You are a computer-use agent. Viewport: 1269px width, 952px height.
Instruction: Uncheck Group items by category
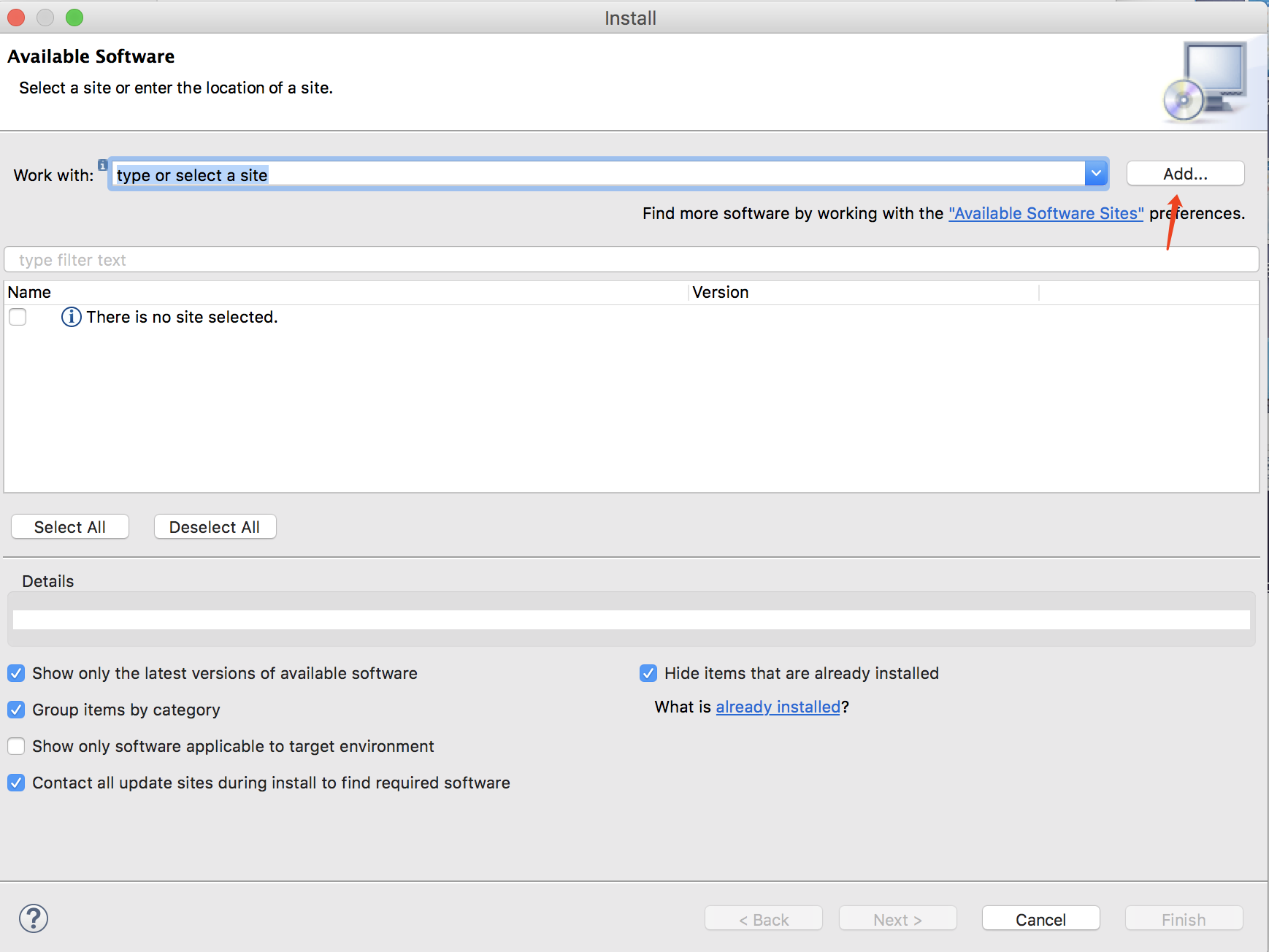point(16,710)
